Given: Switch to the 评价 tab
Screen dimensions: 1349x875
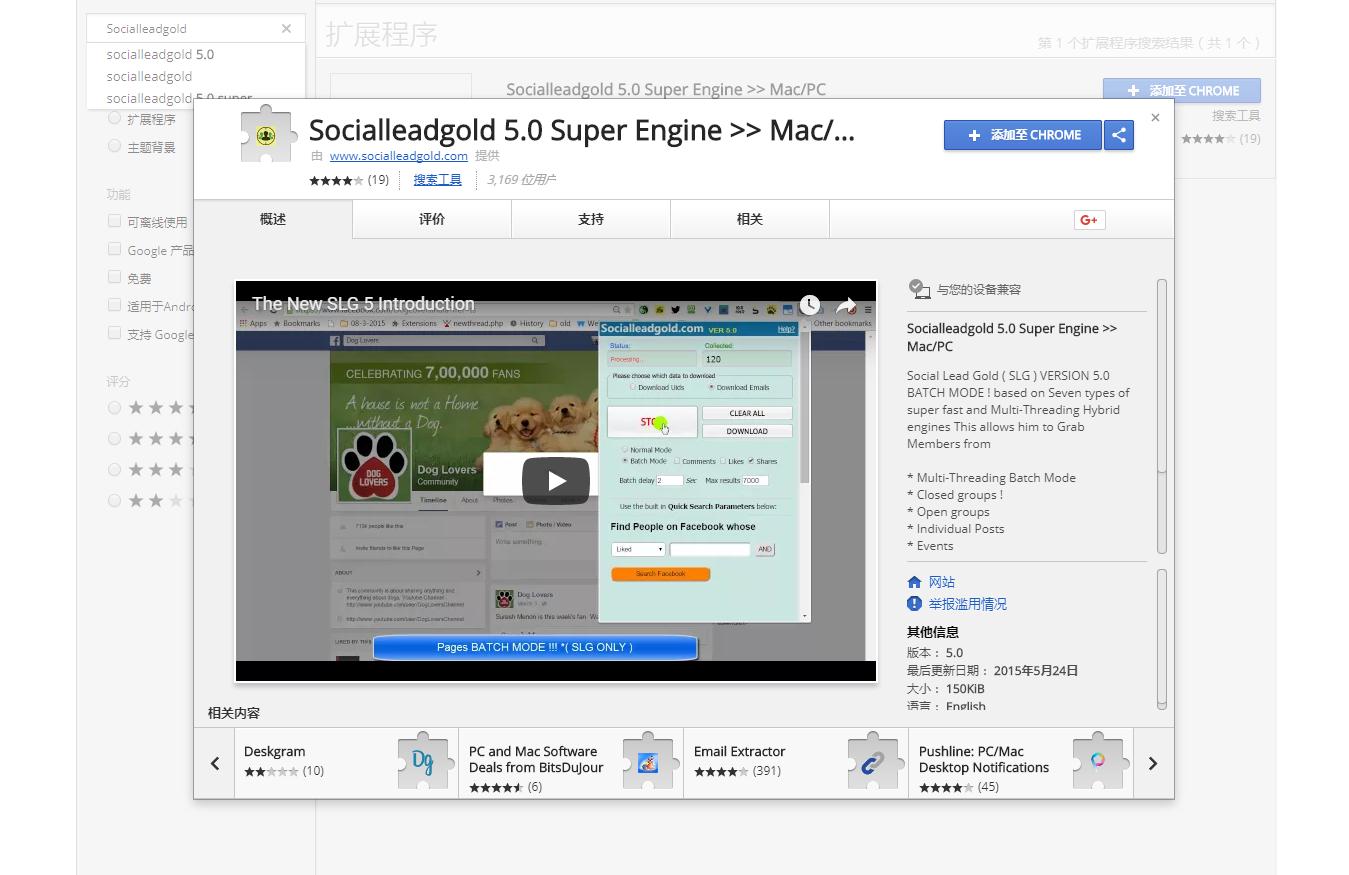Looking at the screenshot, I should tap(432, 219).
